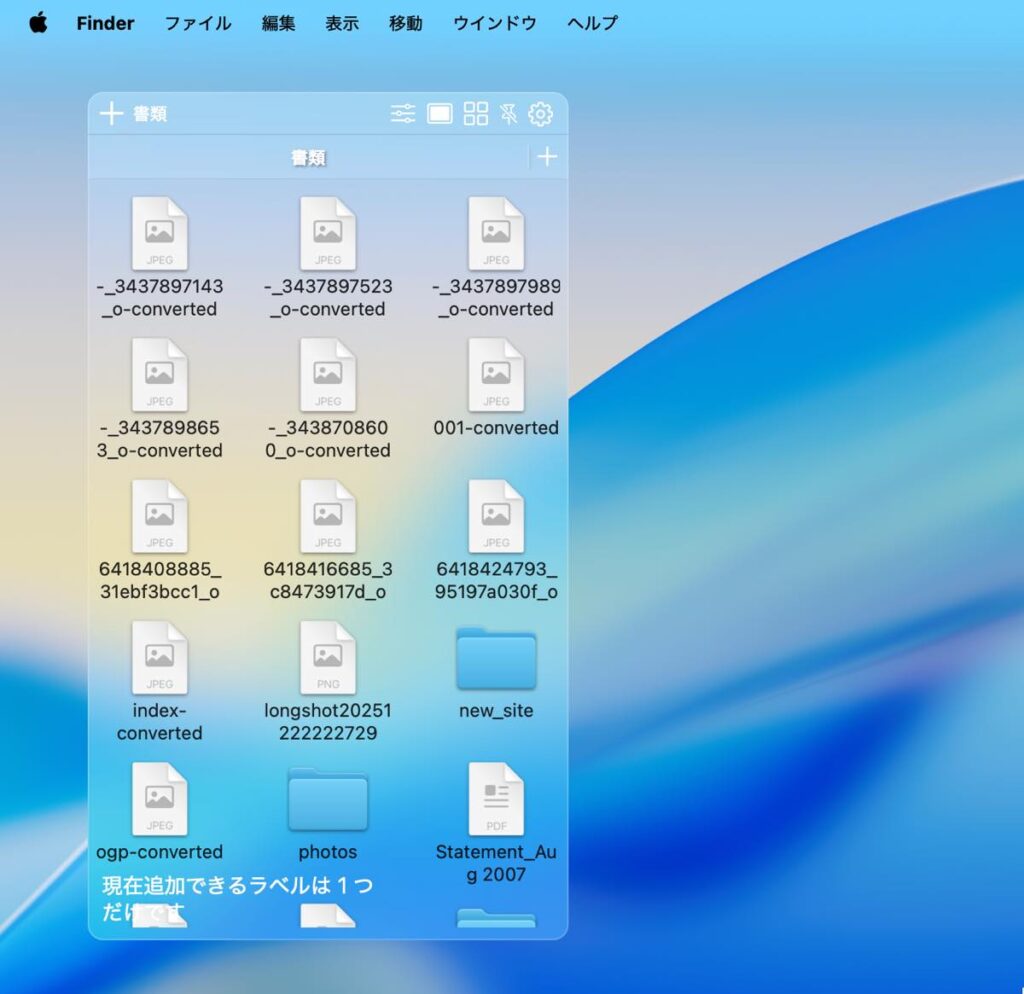Viewport: 1024px width, 994px height.
Task: Select the ogp-converted JPEG file
Action: coord(160,800)
